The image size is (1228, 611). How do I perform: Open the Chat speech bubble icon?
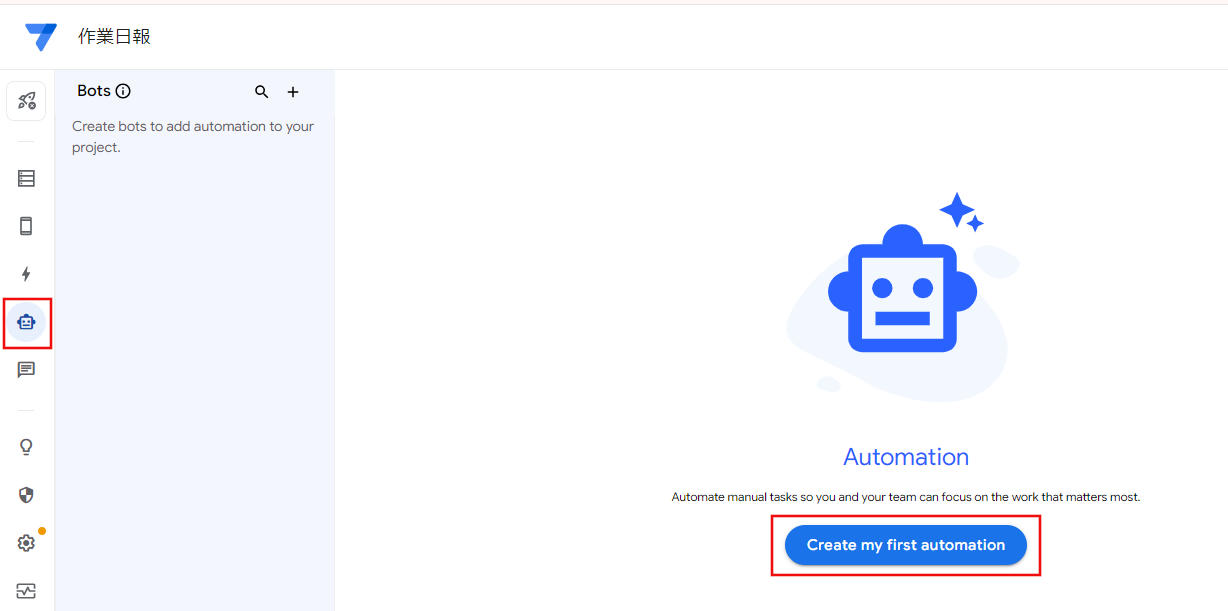point(26,370)
